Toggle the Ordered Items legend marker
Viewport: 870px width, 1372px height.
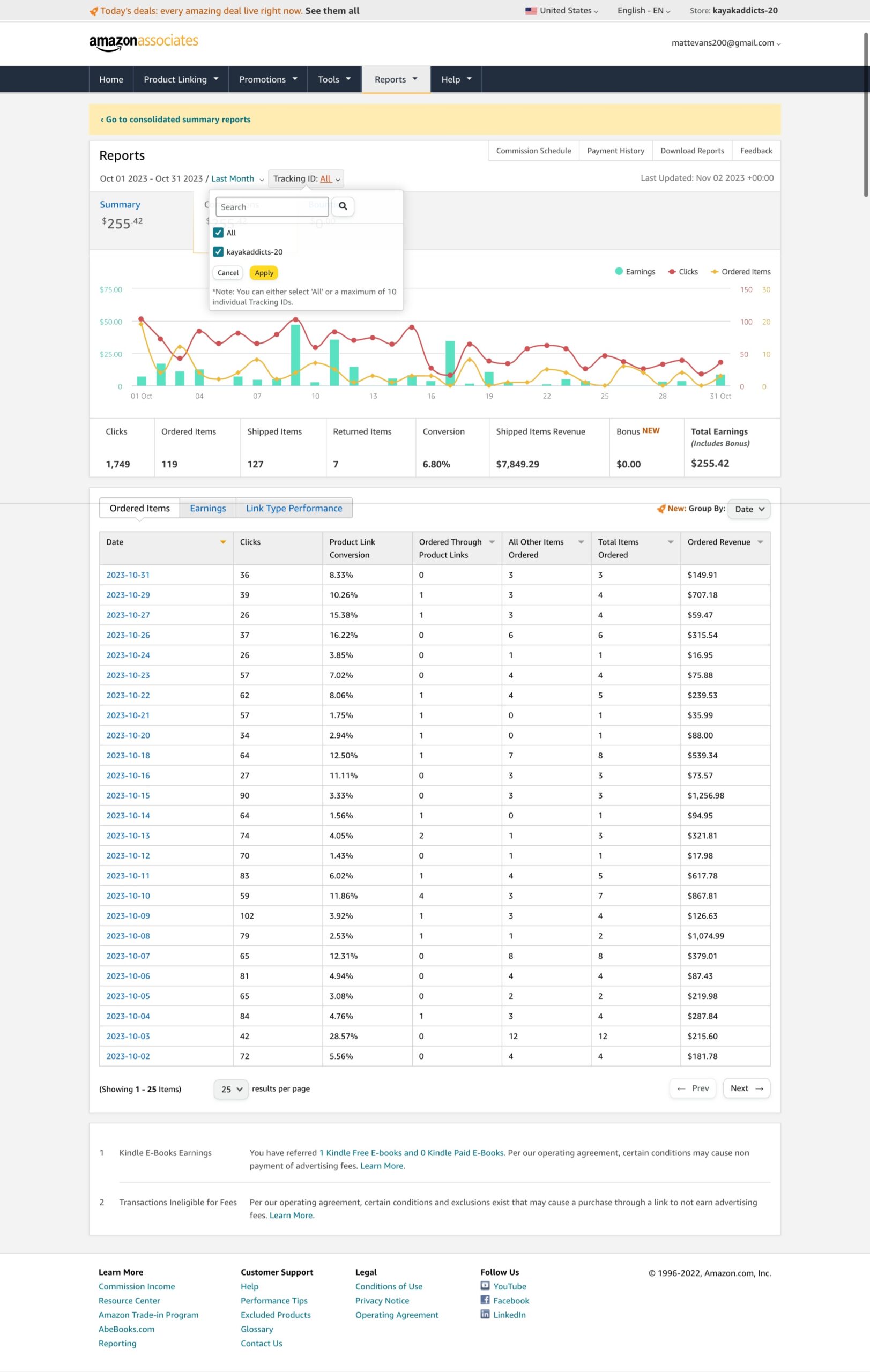point(715,272)
